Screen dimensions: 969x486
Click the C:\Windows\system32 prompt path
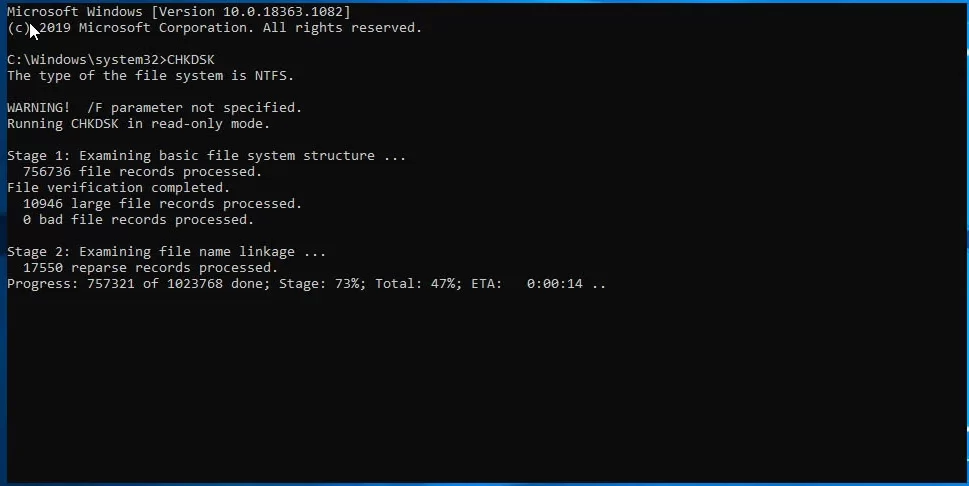(x=83, y=59)
